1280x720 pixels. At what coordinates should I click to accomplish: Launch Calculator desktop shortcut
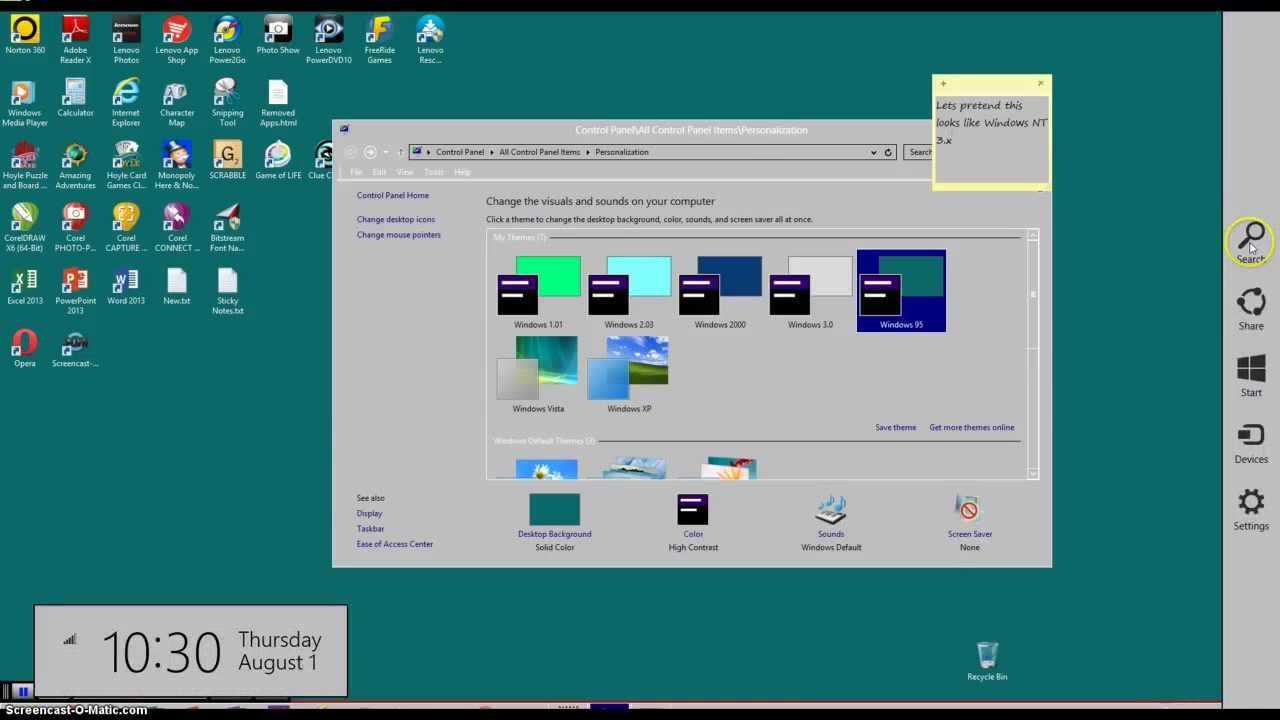(75, 98)
